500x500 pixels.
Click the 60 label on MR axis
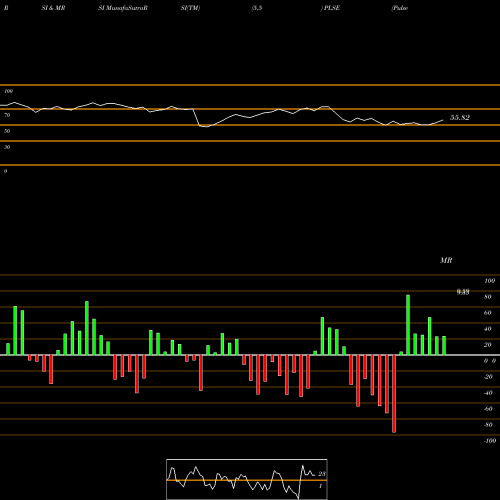coord(488,313)
